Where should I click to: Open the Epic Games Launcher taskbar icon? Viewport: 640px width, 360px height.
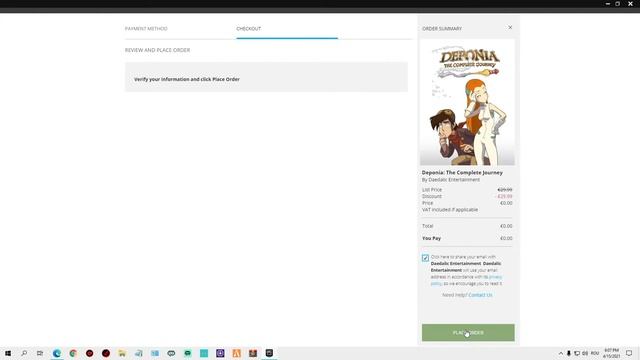click(269, 353)
